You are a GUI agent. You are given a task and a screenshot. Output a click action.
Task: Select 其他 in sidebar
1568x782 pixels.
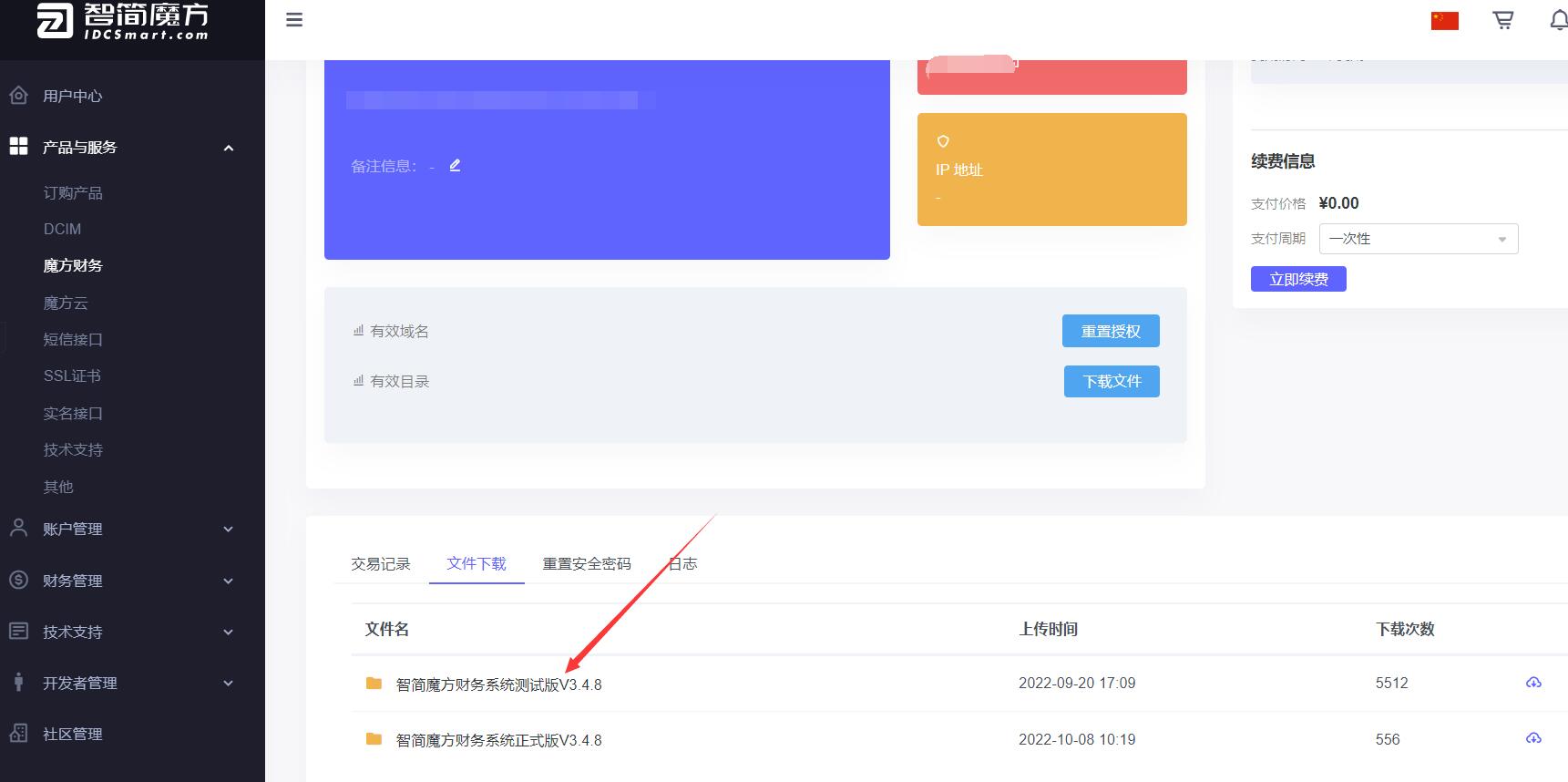58,487
